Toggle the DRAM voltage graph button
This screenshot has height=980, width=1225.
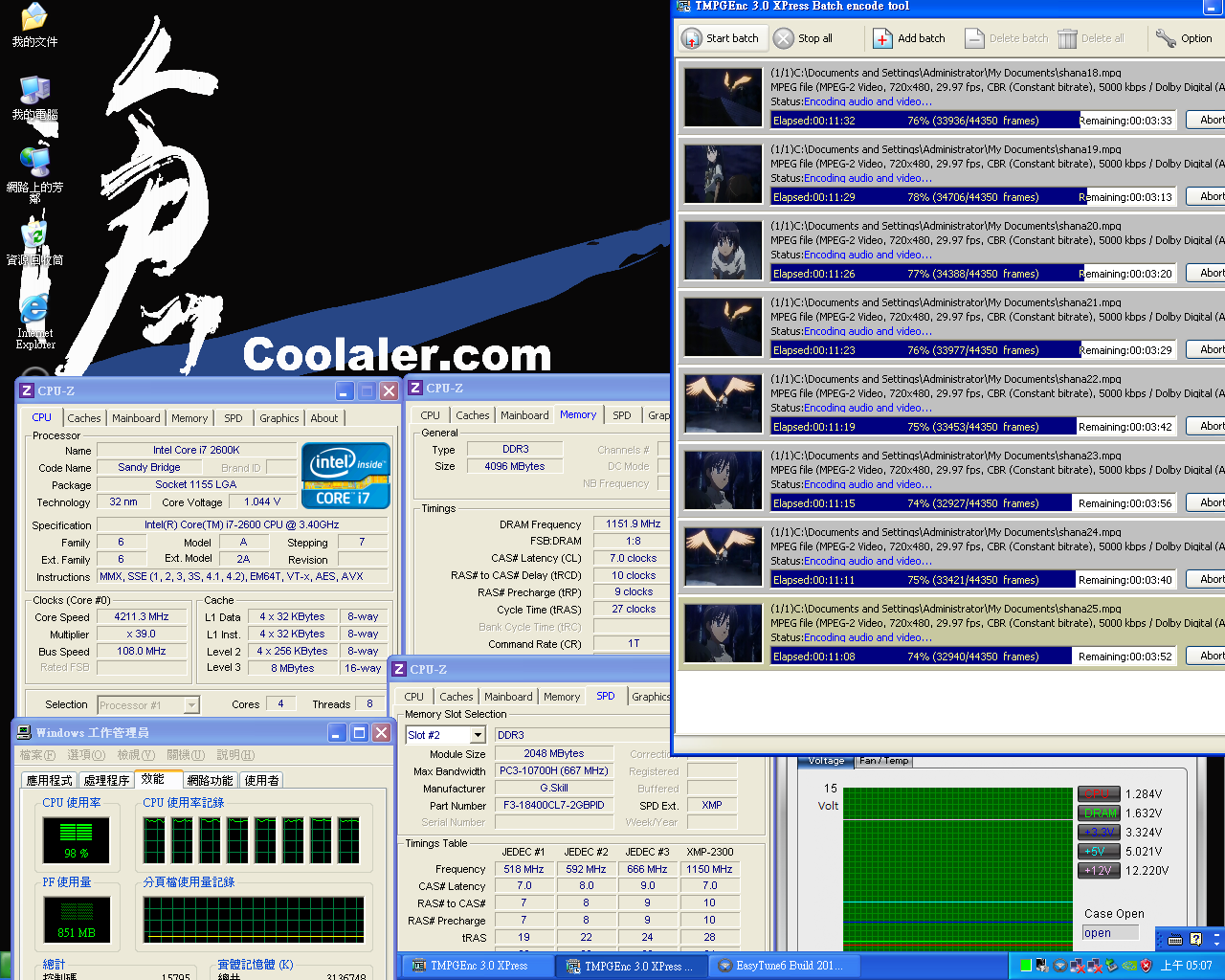tap(1099, 813)
